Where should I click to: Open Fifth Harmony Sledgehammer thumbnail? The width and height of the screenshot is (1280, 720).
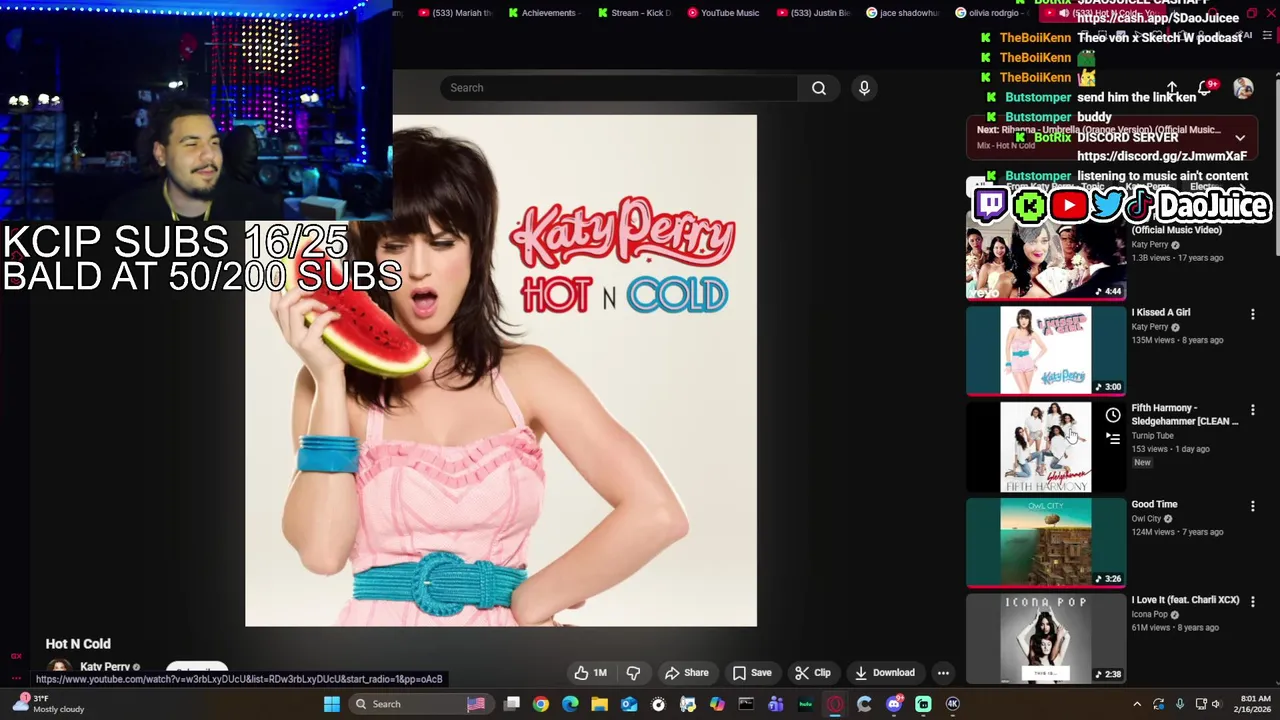[1046, 447]
